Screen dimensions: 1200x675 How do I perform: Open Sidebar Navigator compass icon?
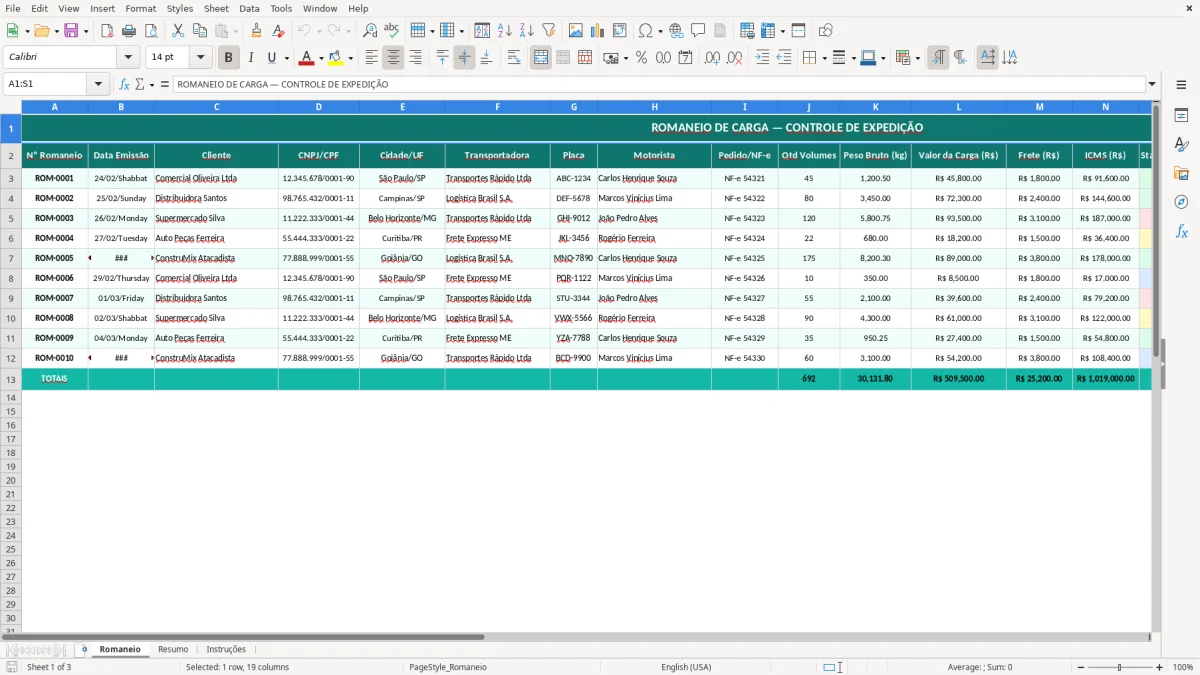(1181, 202)
